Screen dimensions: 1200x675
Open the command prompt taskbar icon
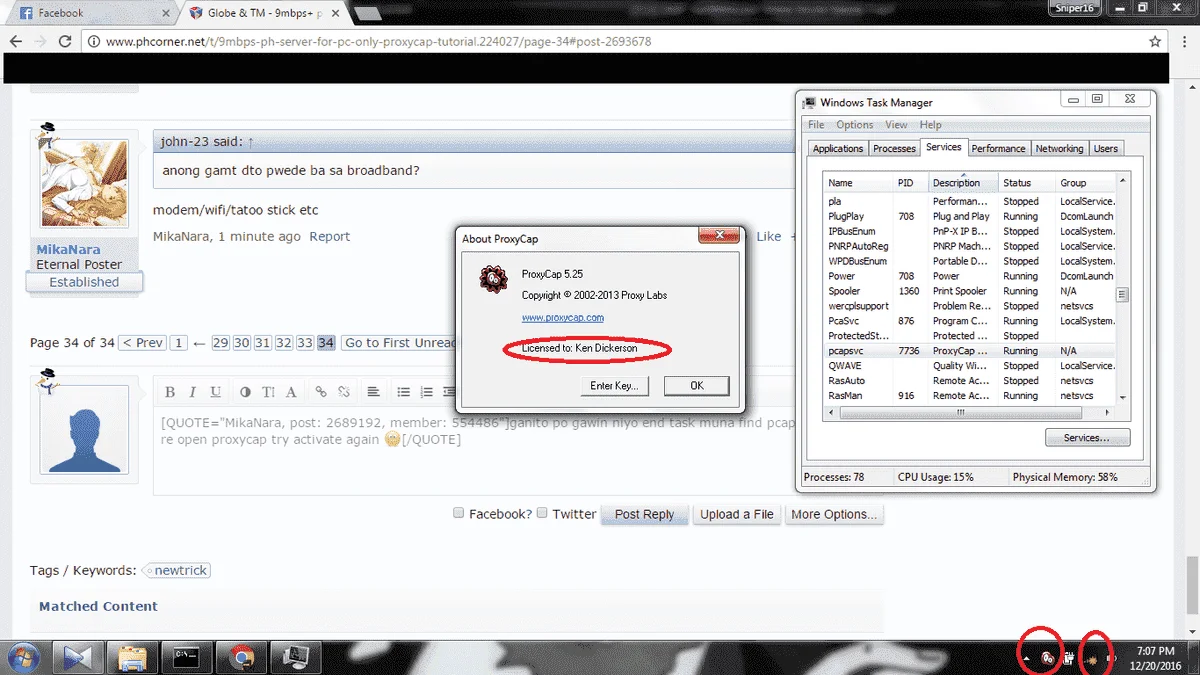point(186,657)
